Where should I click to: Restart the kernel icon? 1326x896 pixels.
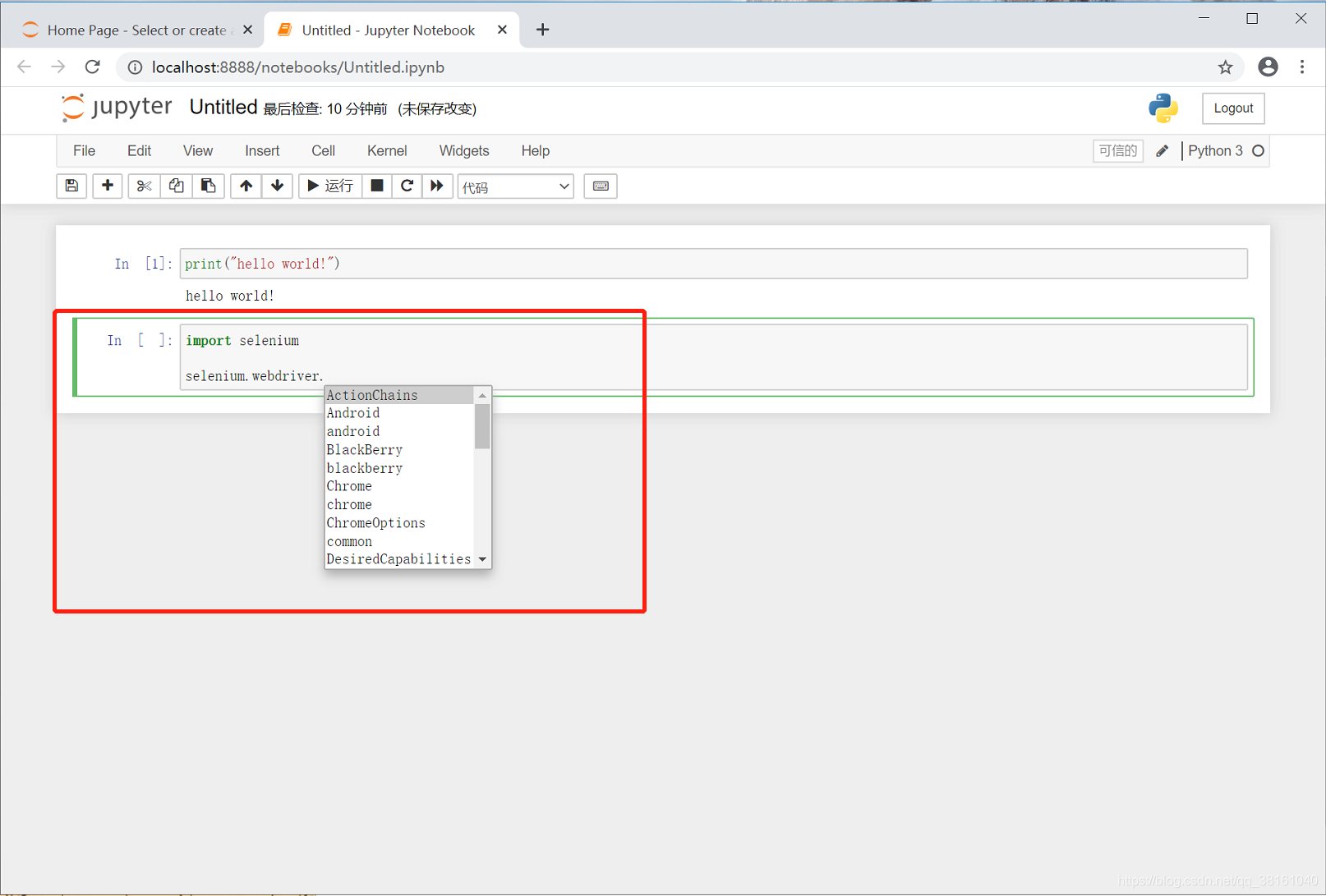coord(407,186)
